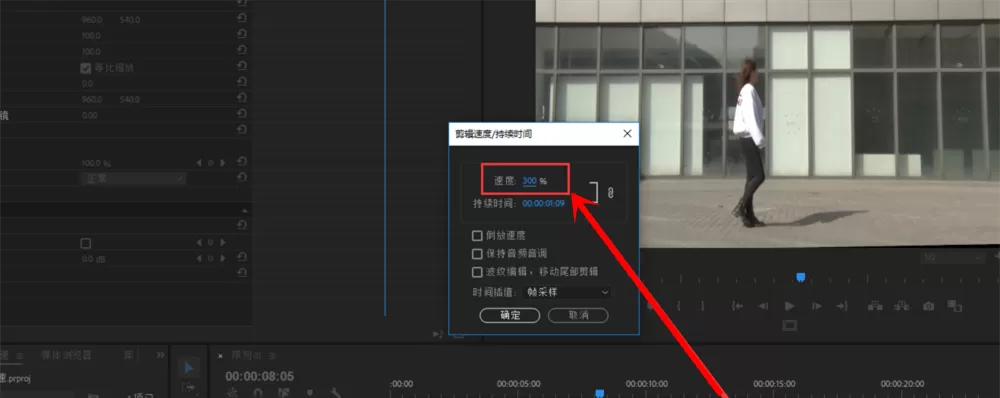Open the Comparison View icon
Viewport: 1000px width, 398px height.
tap(954, 306)
